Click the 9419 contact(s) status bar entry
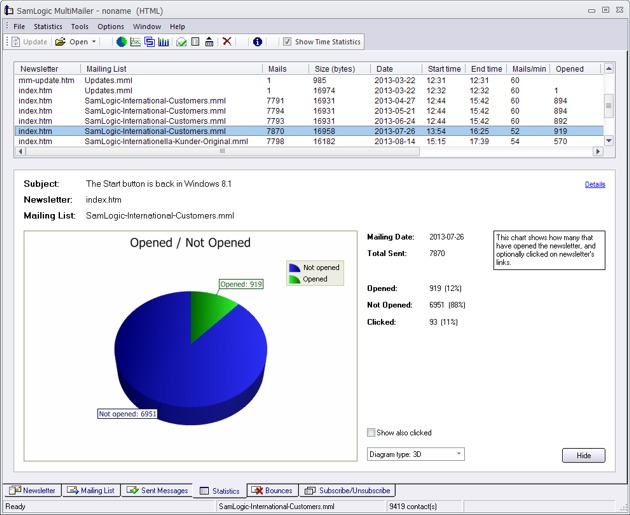This screenshot has width=630, height=515. click(x=413, y=507)
